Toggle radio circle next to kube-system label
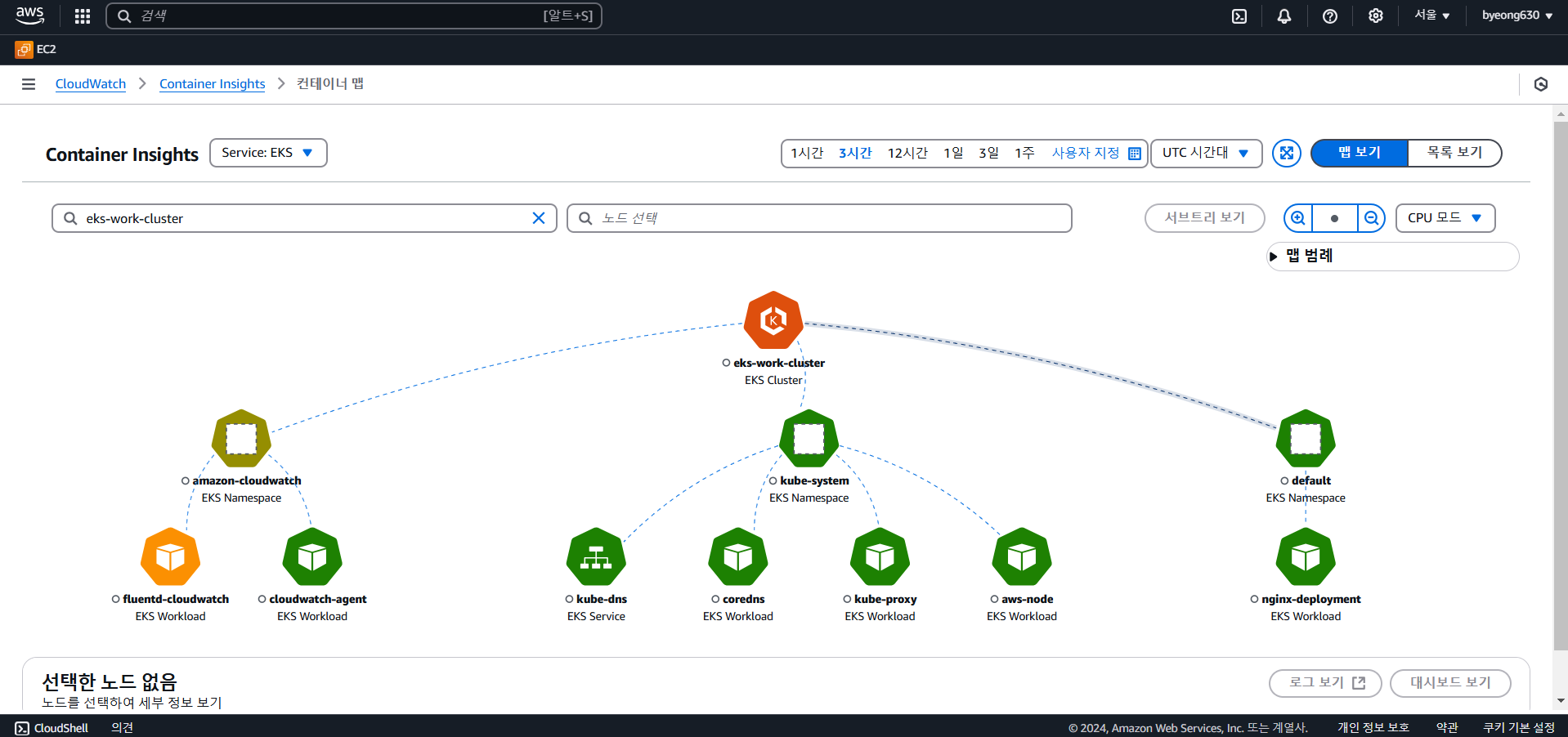1568x737 pixels. tap(773, 481)
